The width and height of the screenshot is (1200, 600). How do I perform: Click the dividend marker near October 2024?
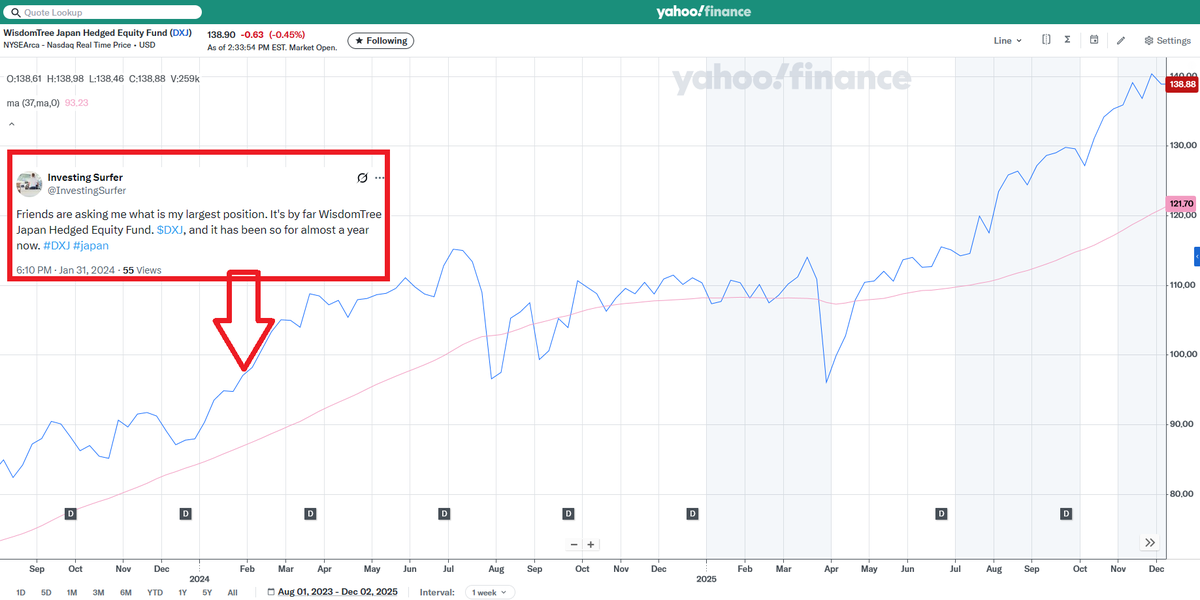tap(568, 513)
